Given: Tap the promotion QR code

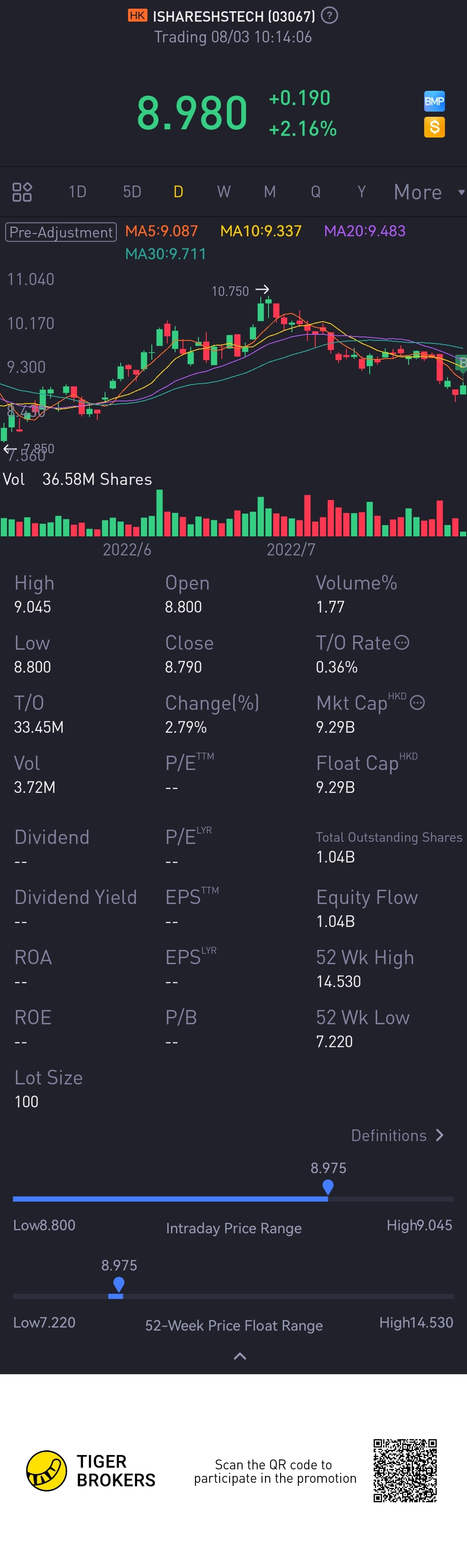Looking at the screenshot, I should 405,1470.
